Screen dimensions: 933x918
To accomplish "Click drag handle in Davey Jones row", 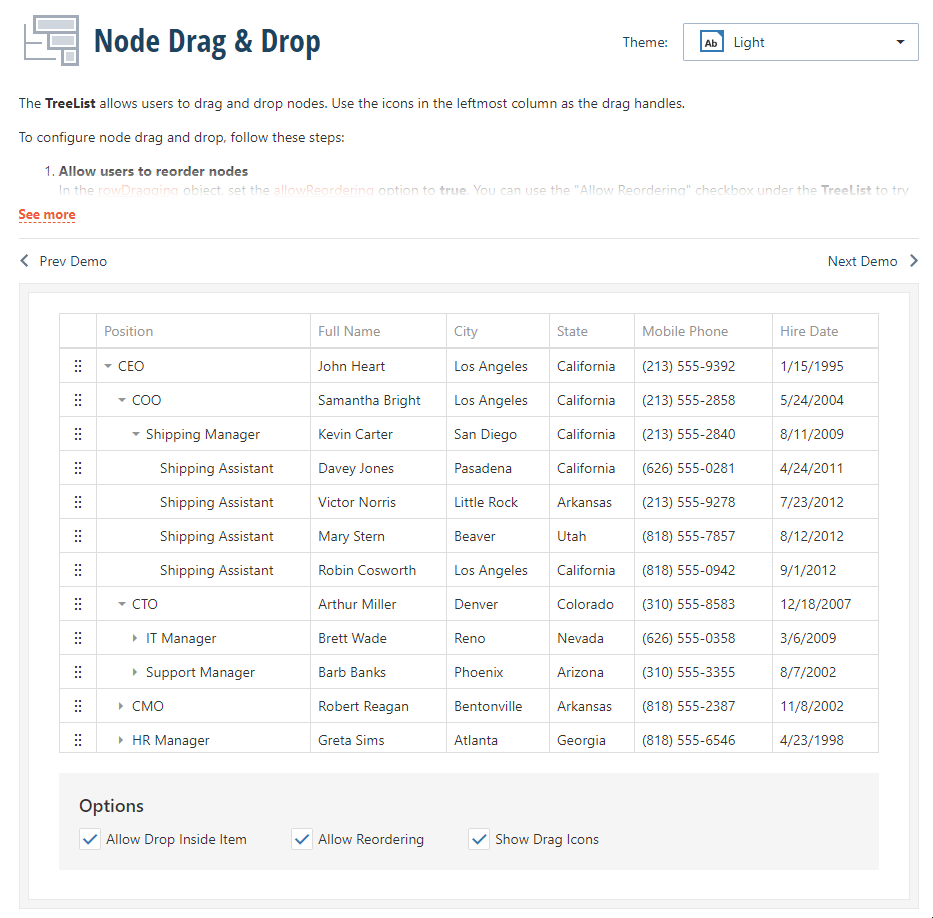I will tap(78, 468).
